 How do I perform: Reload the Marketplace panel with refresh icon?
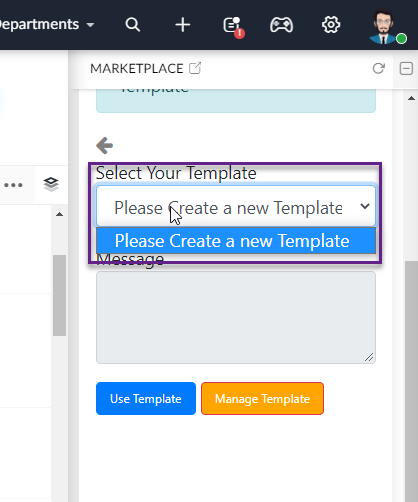[379, 68]
